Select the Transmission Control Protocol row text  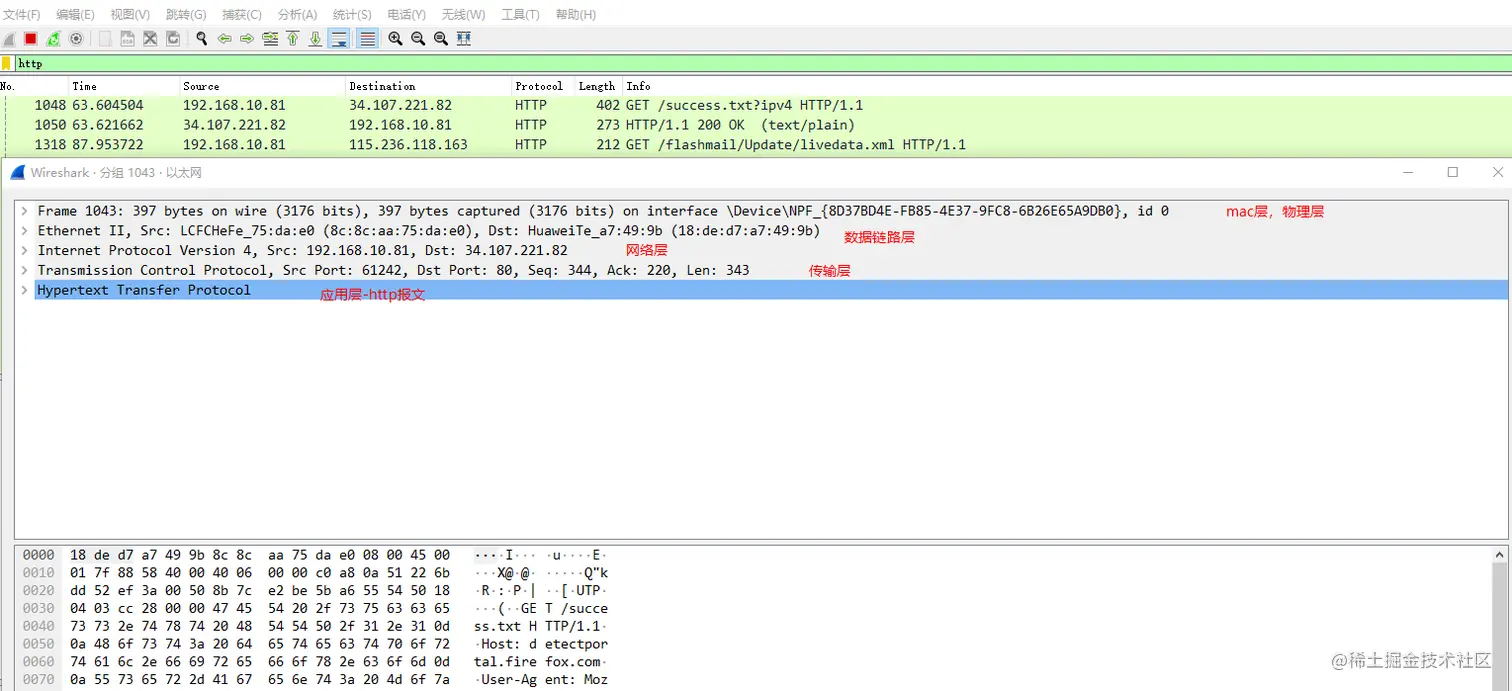[x=393, y=270]
